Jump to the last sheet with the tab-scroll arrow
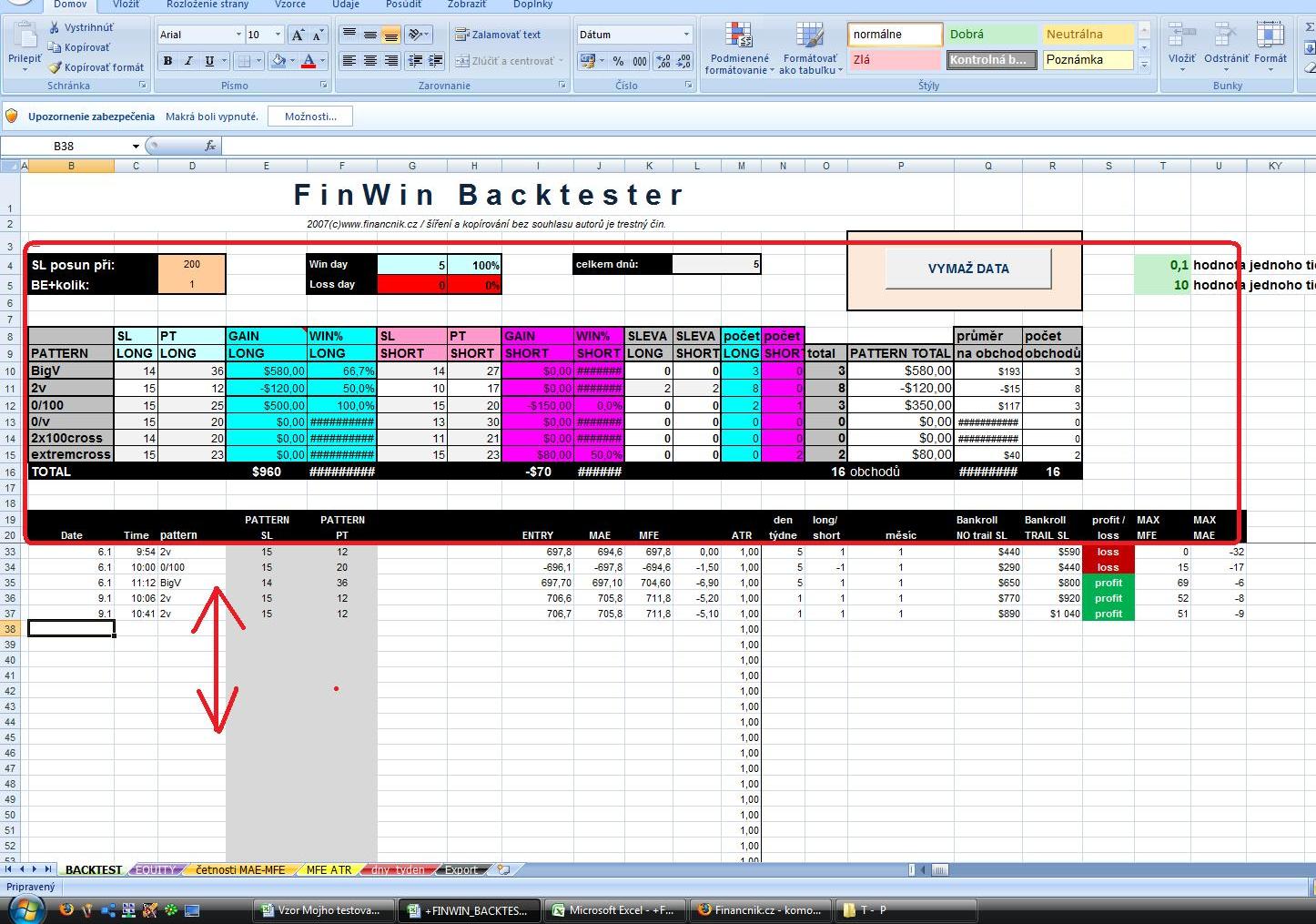The height and width of the screenshot is (924, 1316). [x=46, y=869]
